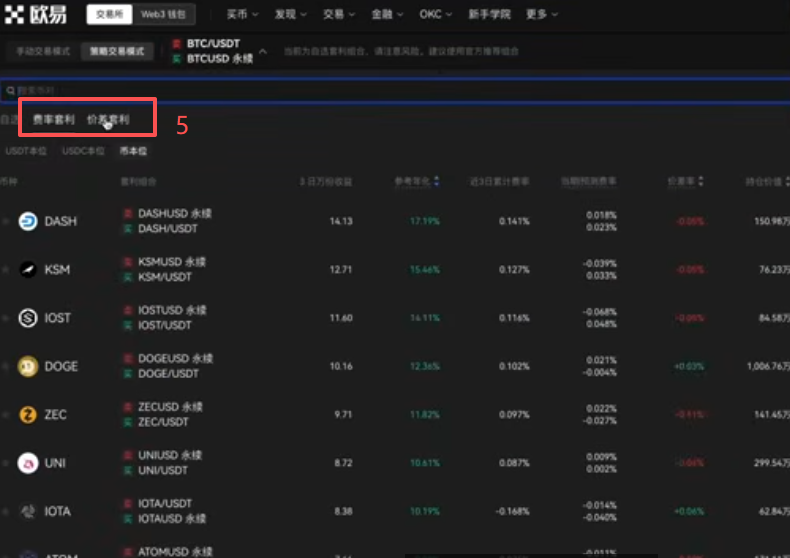Select the 交易所 exchange tab
Image resolution: width=790 pixels, height=558 pixels.
click(x=109, y=15)
